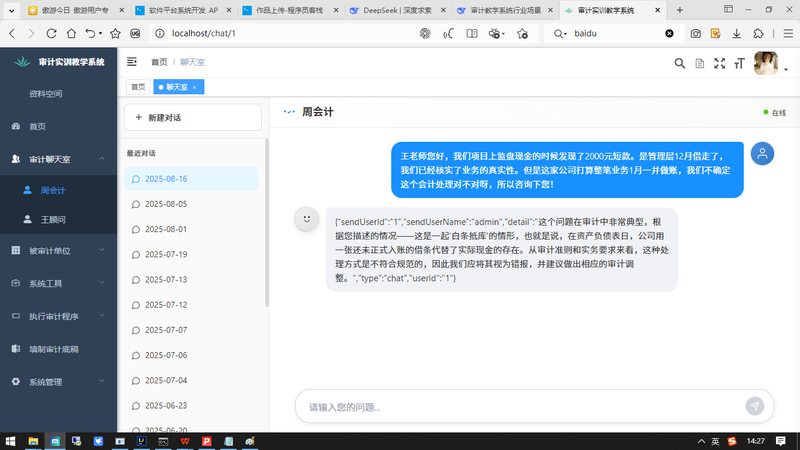Expand the 系统管理 menu

58,382
